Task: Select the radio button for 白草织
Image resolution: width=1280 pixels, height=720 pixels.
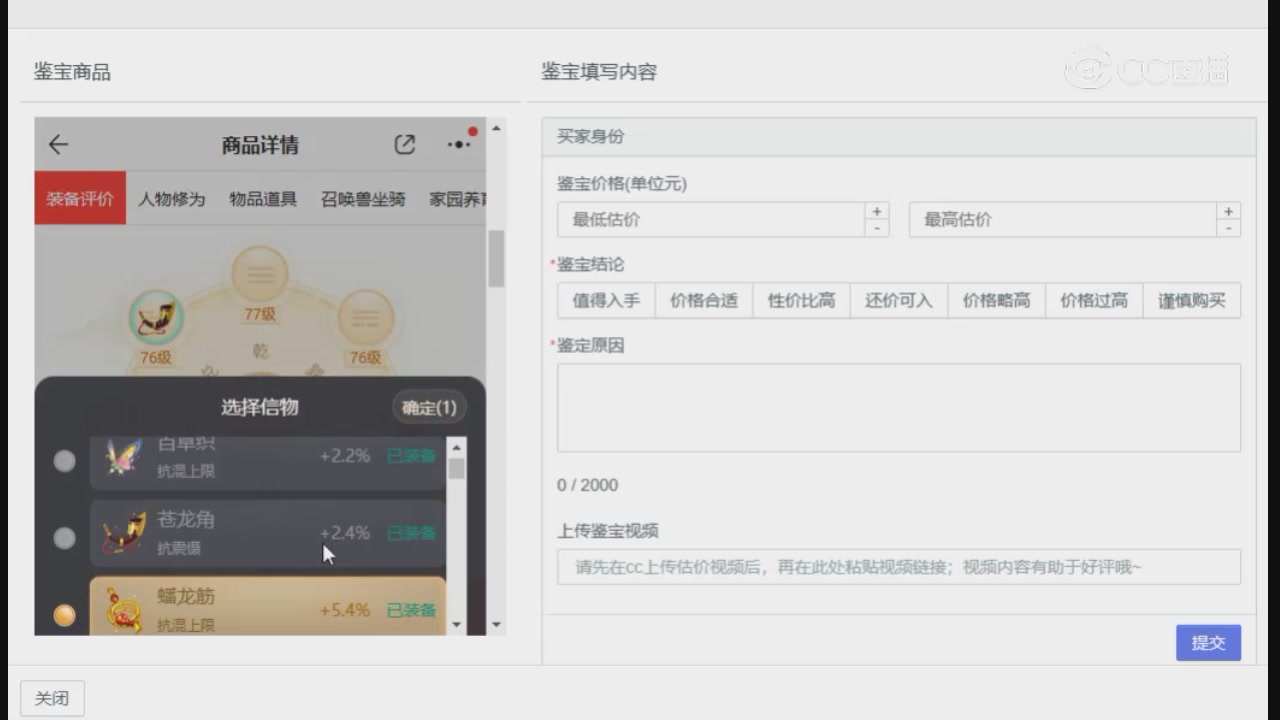Action: pyautogui.click(x=64, y=461)
